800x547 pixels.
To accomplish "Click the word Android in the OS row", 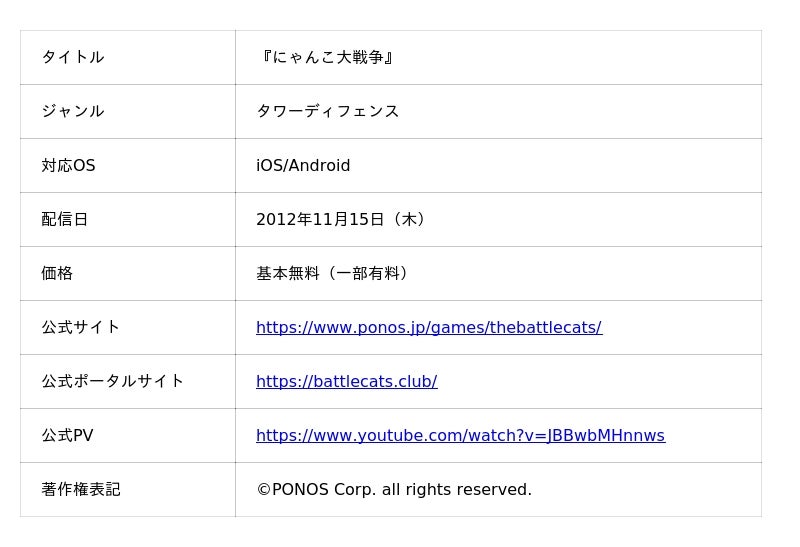I will pos(319,166).
